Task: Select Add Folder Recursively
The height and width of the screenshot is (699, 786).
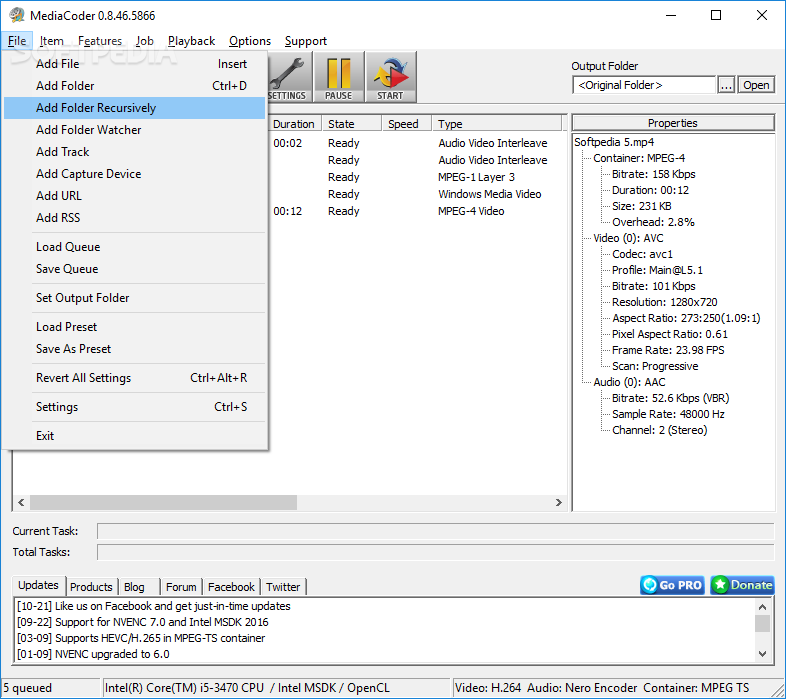Action: 134,108
